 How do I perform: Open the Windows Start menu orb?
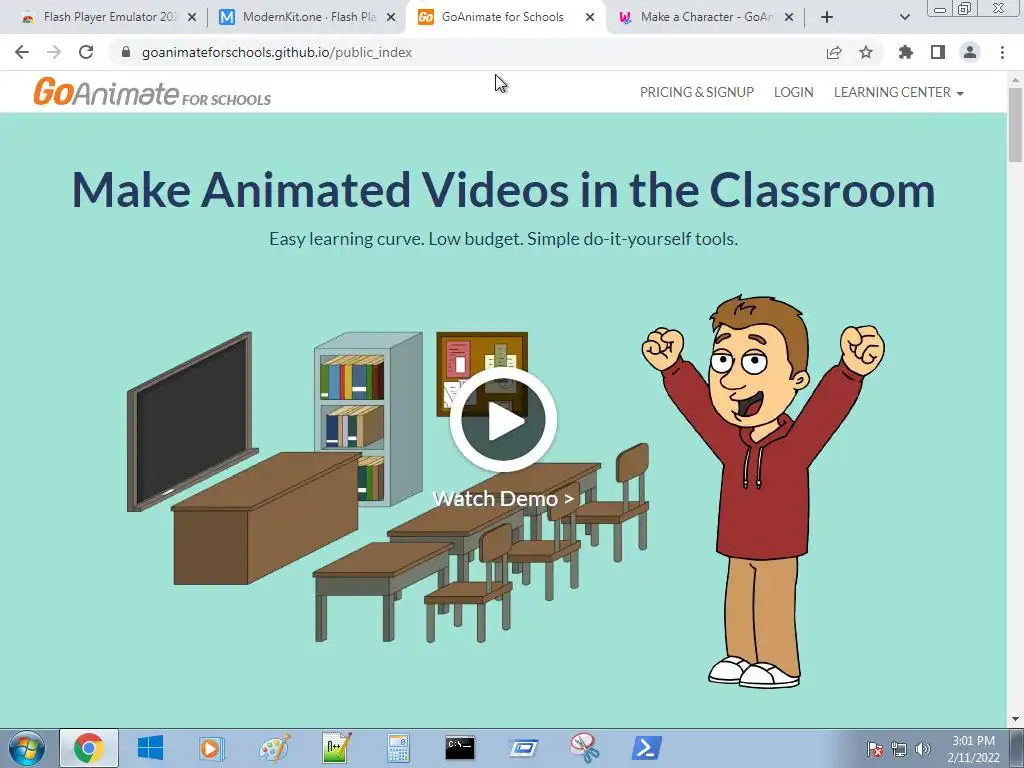coord(27,748)
